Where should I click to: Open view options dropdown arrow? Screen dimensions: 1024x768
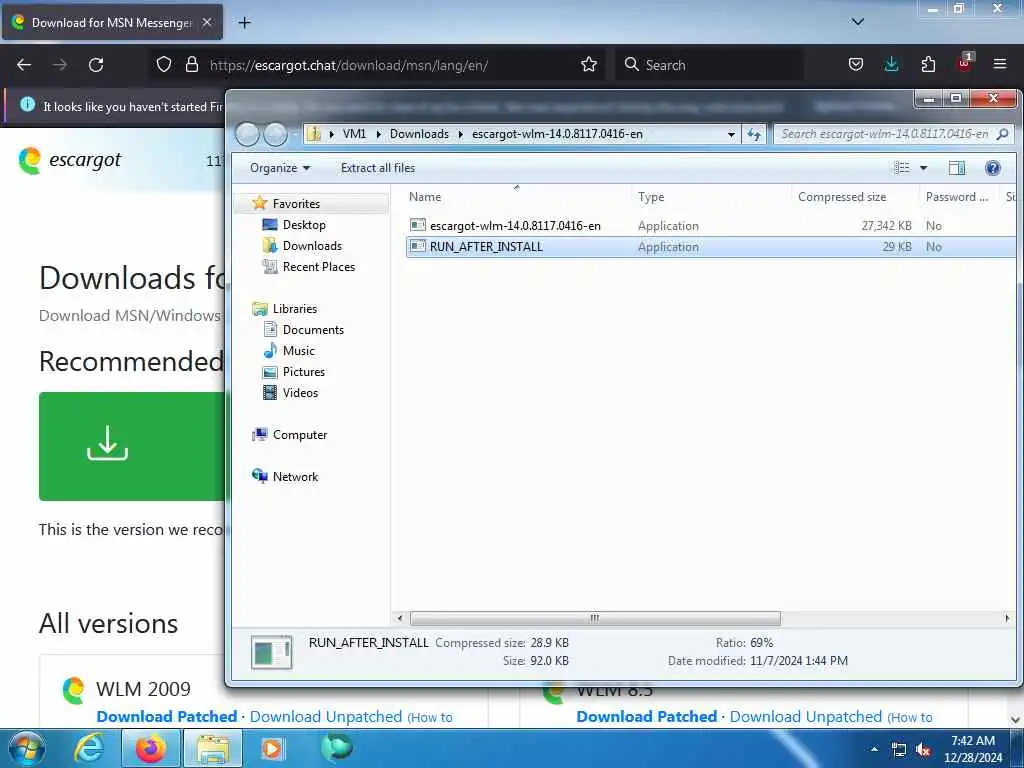coord(923,168)
